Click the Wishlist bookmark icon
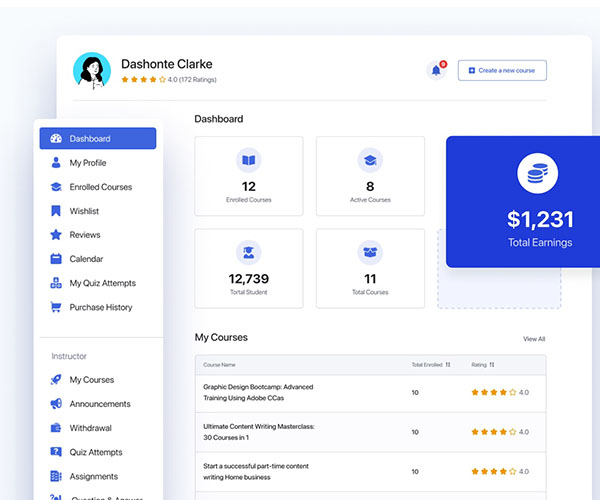This screenshot has width=600, height=500. (x=56, y=211)
